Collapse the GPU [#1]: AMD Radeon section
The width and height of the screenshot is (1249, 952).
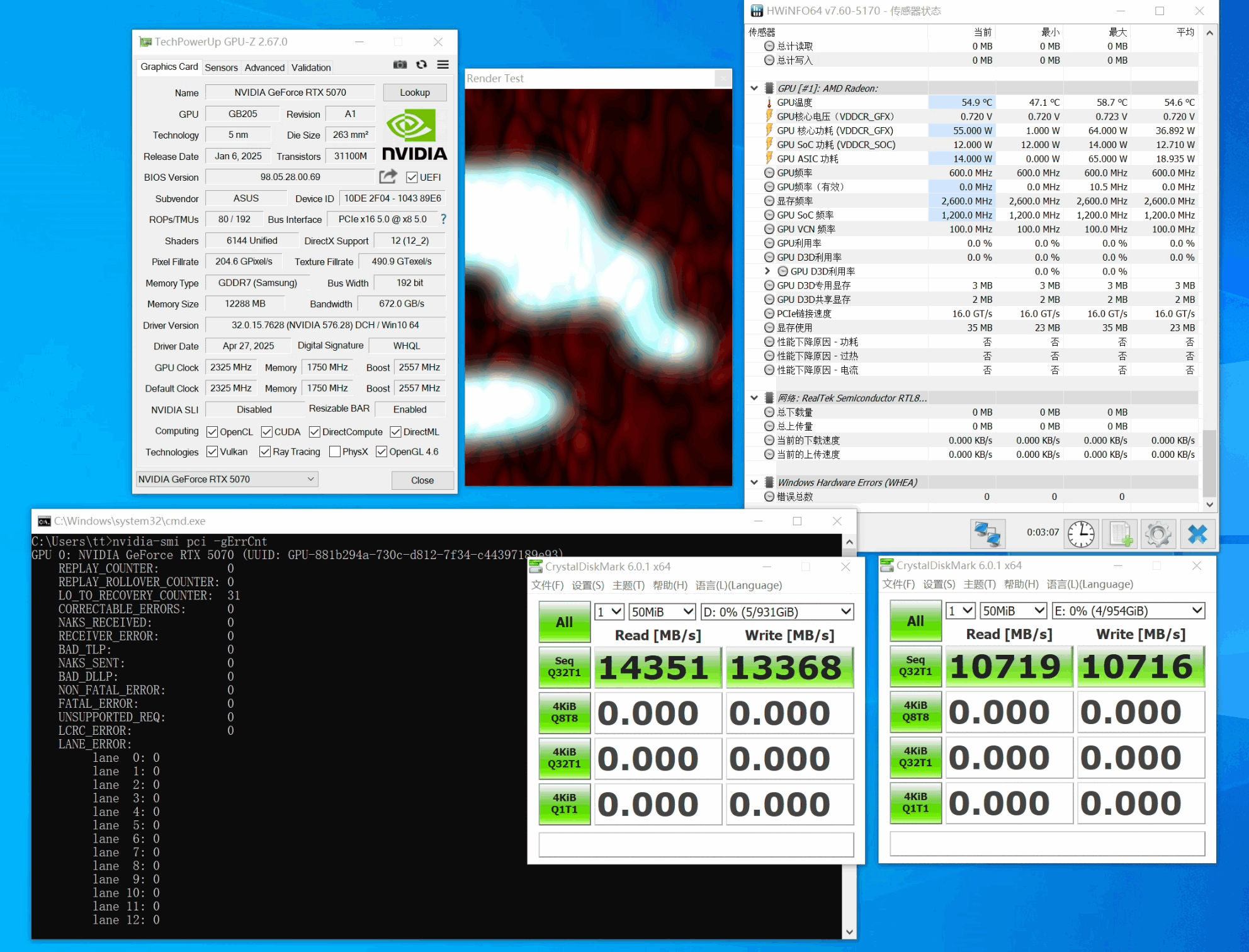coord(754,88)
